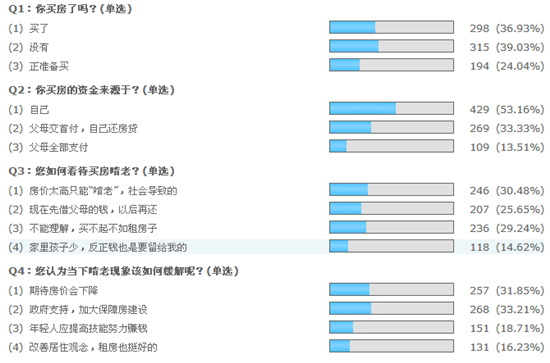Click the Q4 啃老现象该如何缓解 heading
This screenshot has width=550, height=363.
pos(123,271)
